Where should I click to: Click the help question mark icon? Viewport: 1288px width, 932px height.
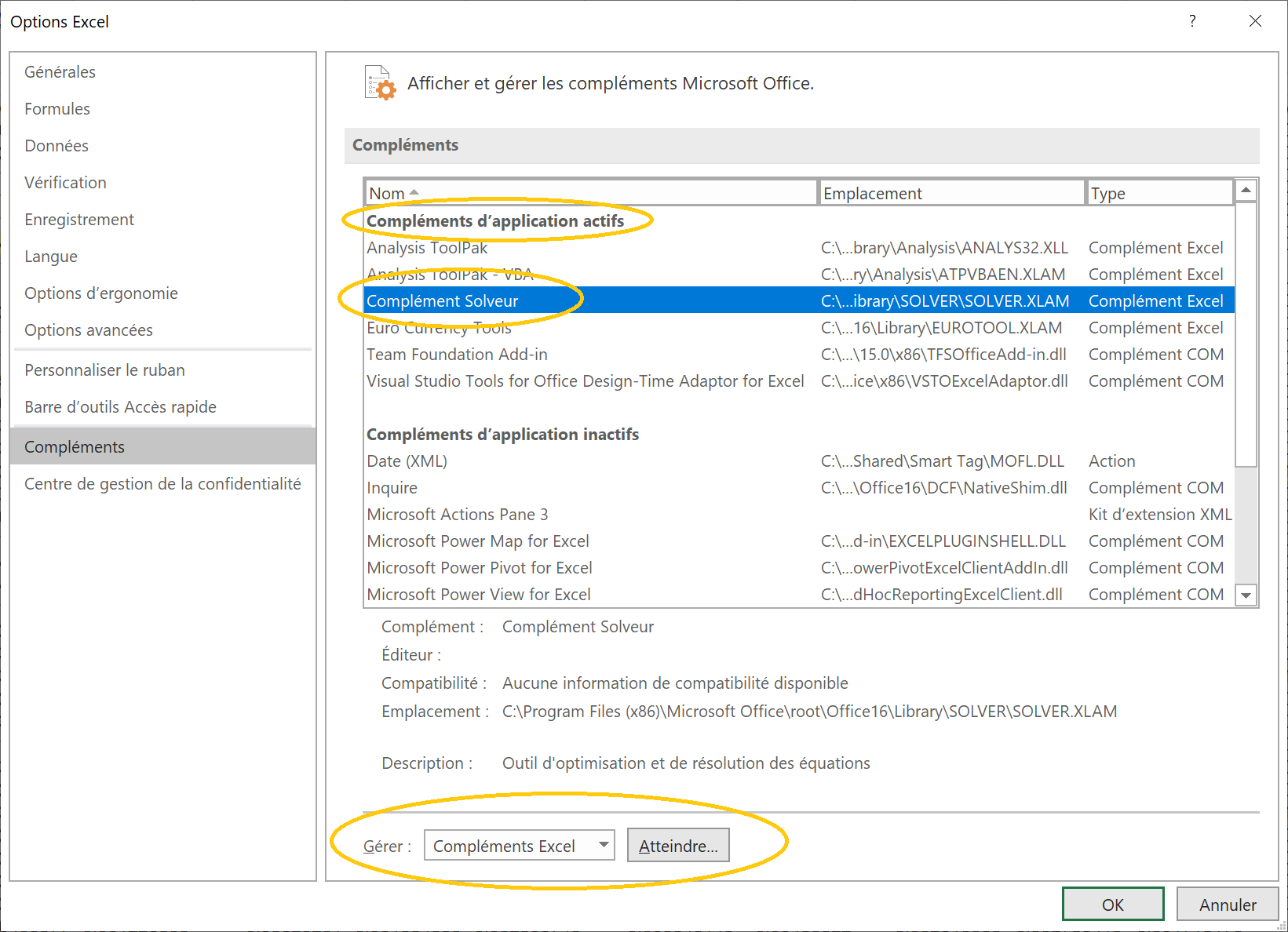coord(1192,21)
